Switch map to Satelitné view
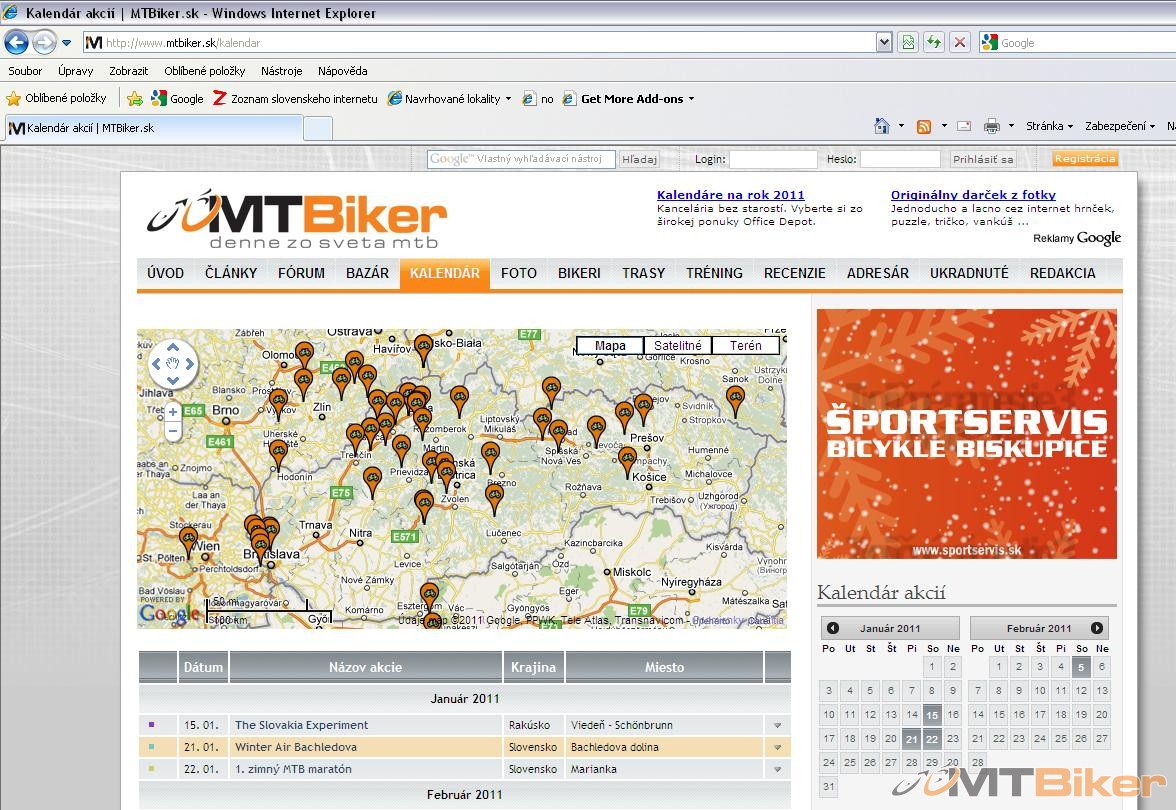The height and width of the screenshot is (810, 1176). [x=677, y=346]
